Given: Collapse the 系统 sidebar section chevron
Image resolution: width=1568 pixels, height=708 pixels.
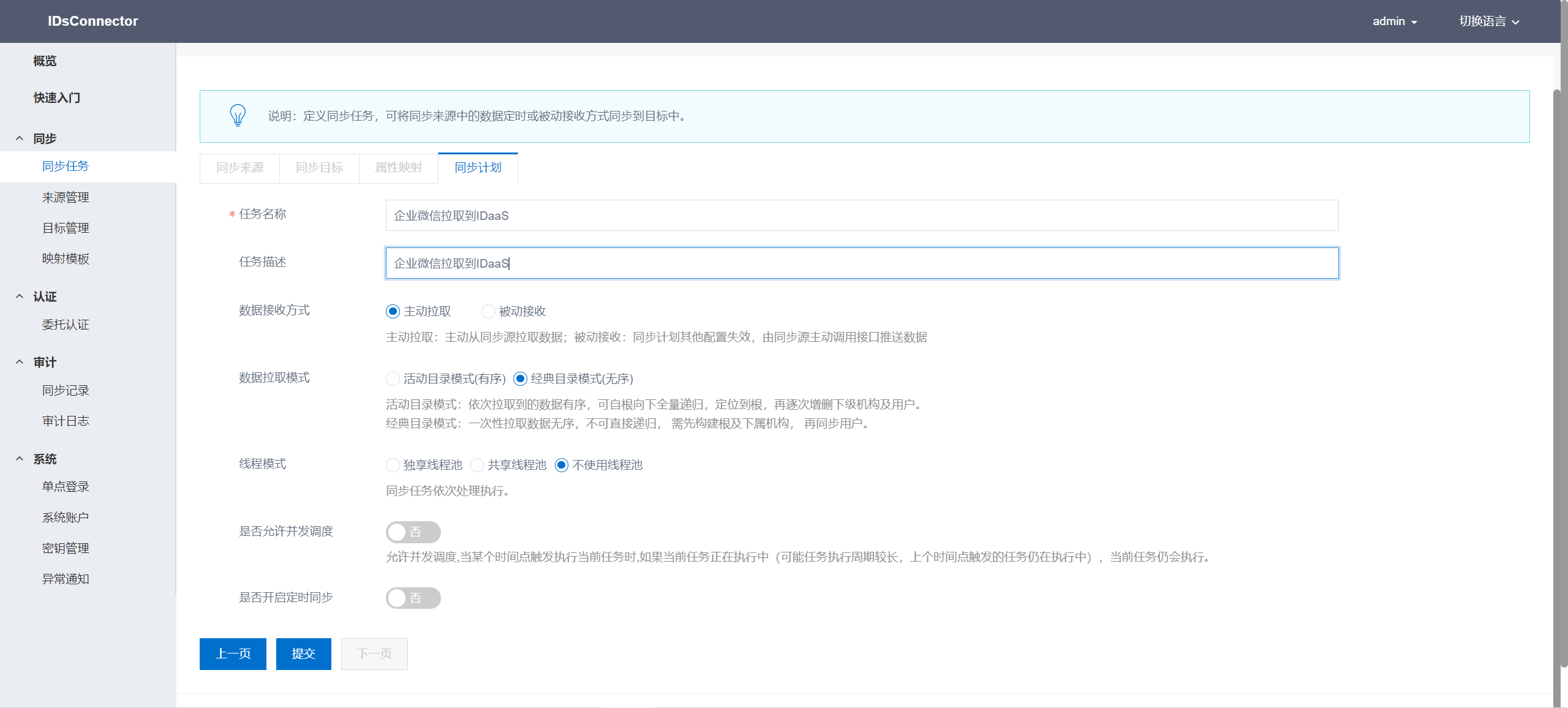Looking at the screenshot, I should (20, 459).
